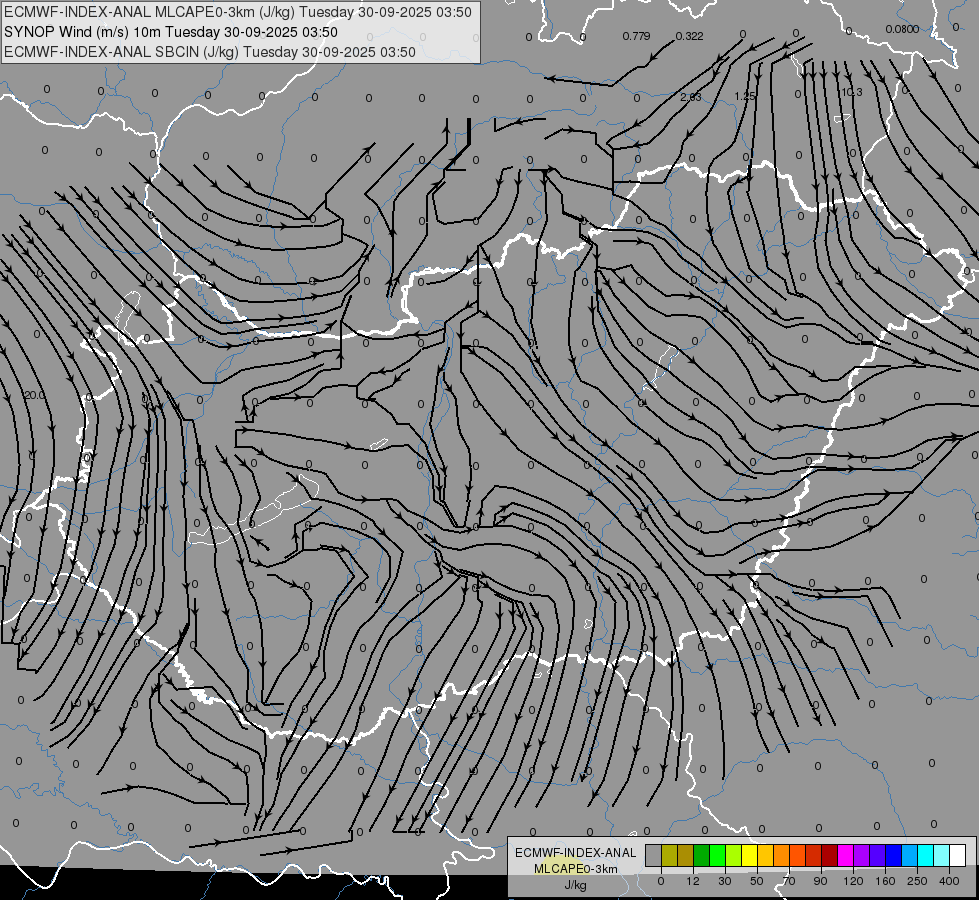This screenshot has height=900, width=979.
Task: Click the pure blue legend swatch
Action: tap(893, 855)
